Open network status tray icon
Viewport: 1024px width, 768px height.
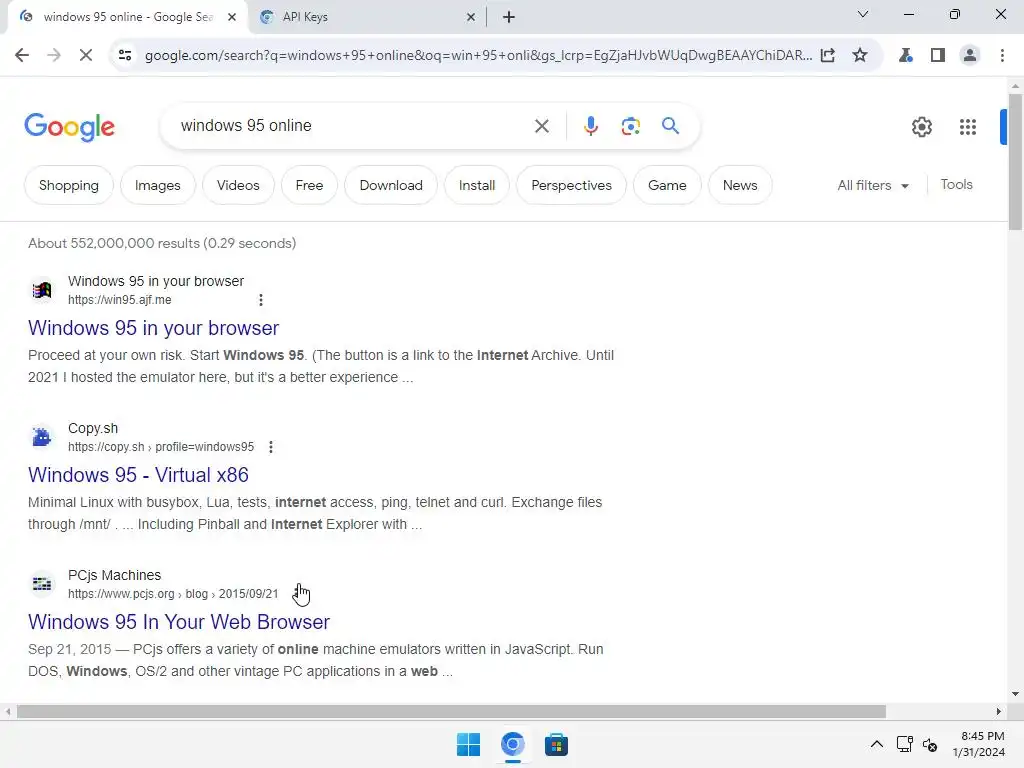coord(904,744)
